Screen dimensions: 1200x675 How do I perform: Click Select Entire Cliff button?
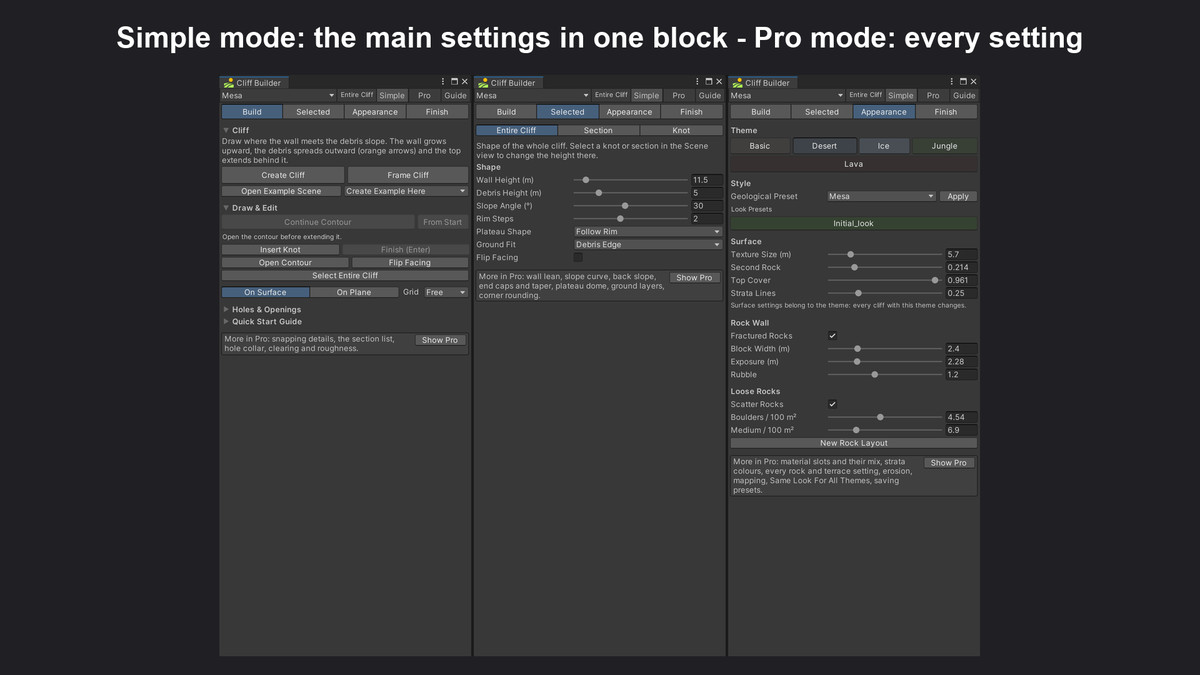click(x=345, y=275)
